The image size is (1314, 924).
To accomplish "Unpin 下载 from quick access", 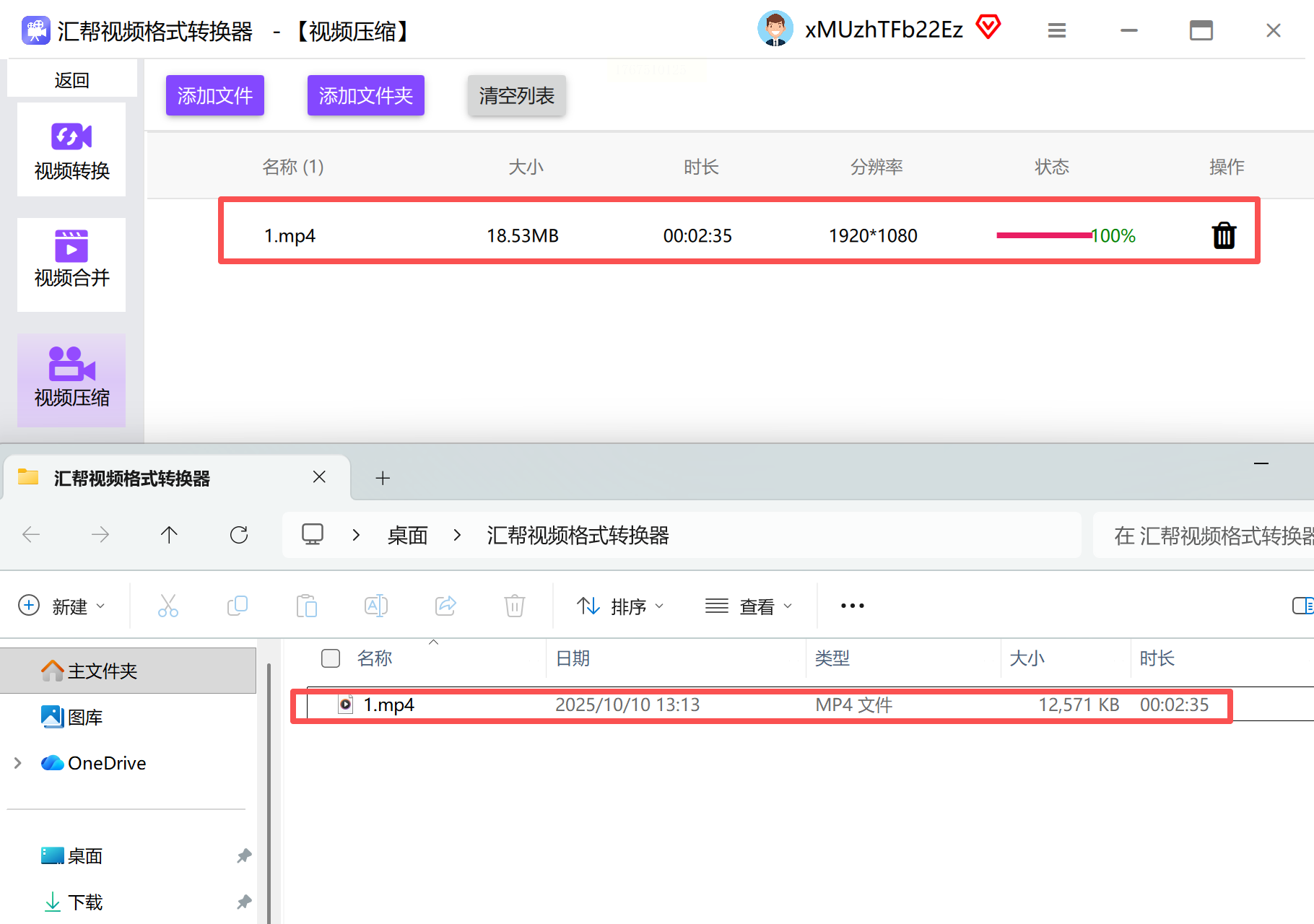I will (244, 902).
